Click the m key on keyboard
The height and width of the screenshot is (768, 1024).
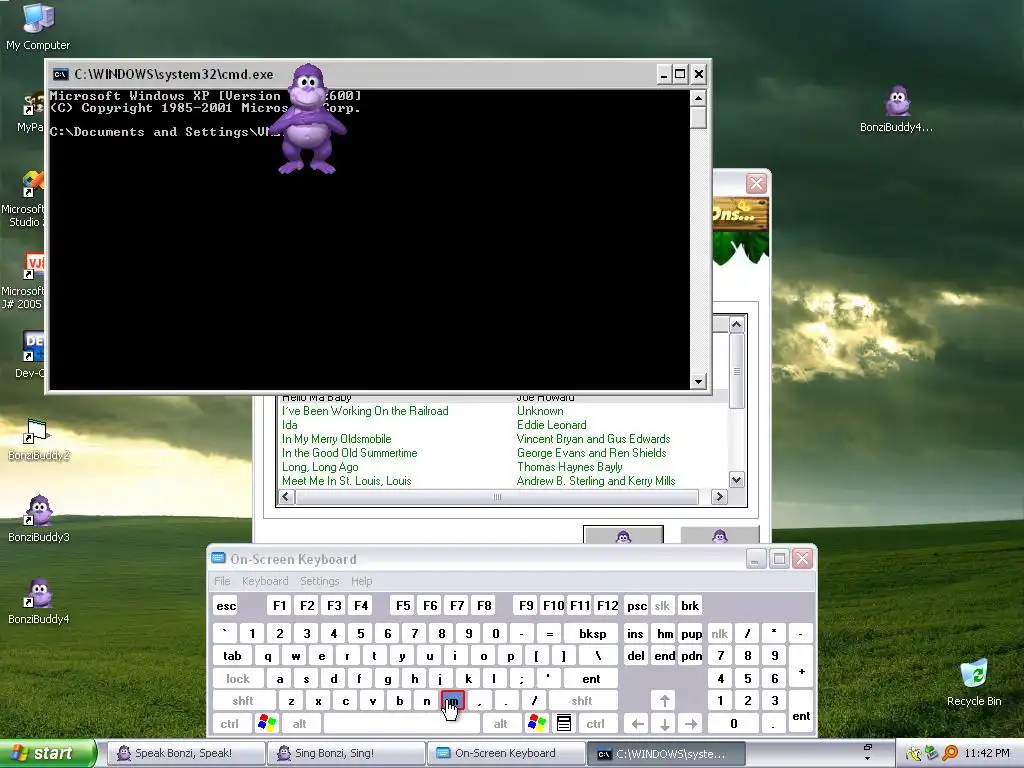click(453, 701)
